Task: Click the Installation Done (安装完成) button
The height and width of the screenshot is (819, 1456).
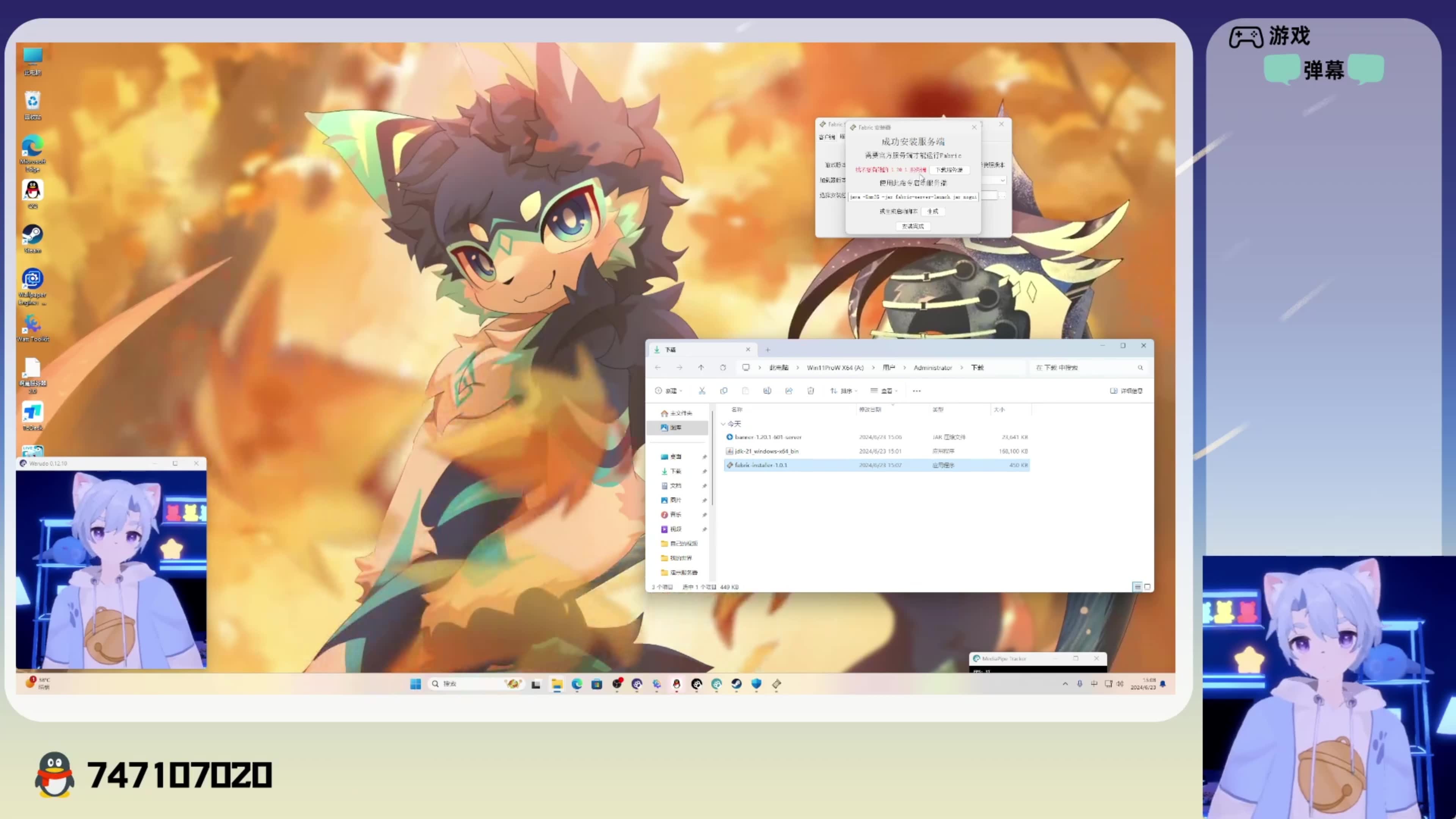Action: (912, 226)
